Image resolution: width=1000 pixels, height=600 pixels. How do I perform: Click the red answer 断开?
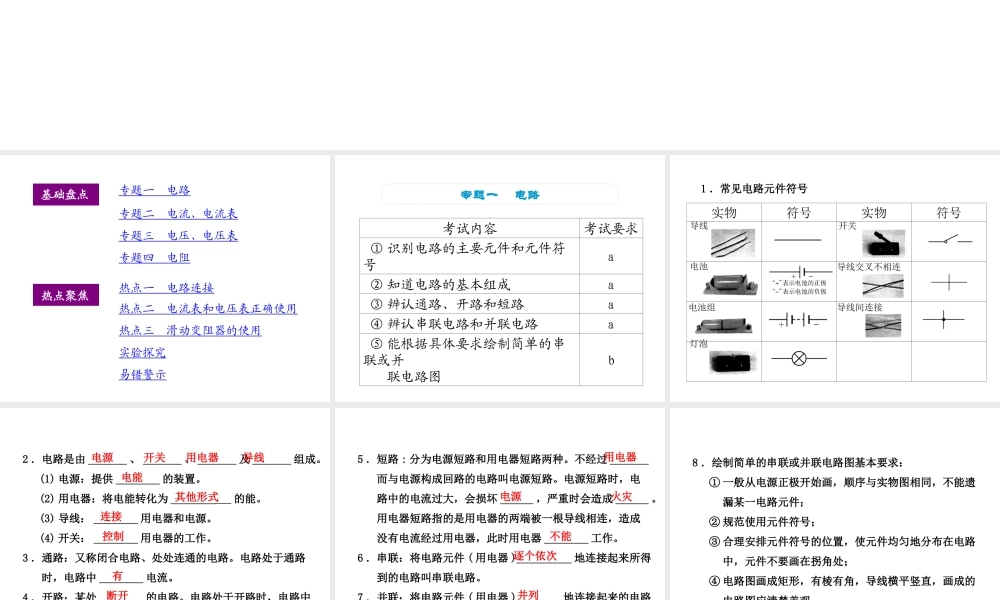117,596
